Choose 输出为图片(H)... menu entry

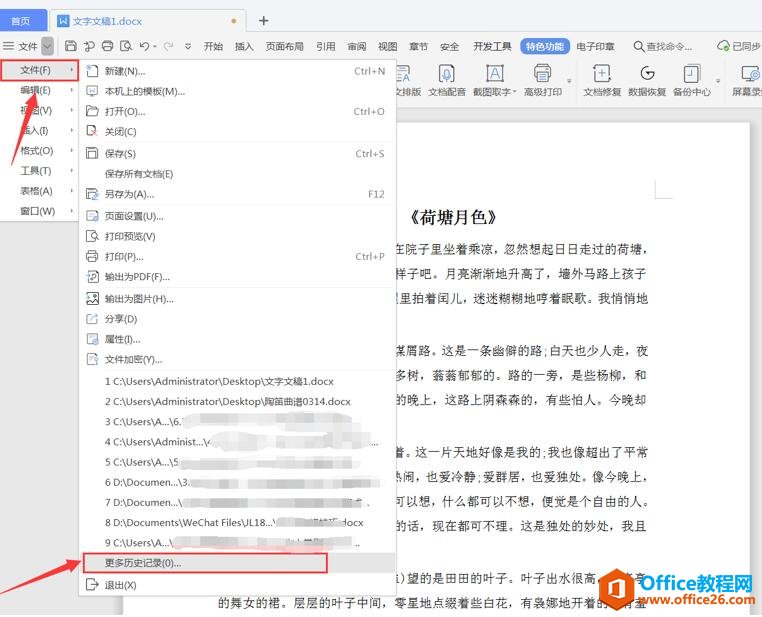click(x=238, y=299)
